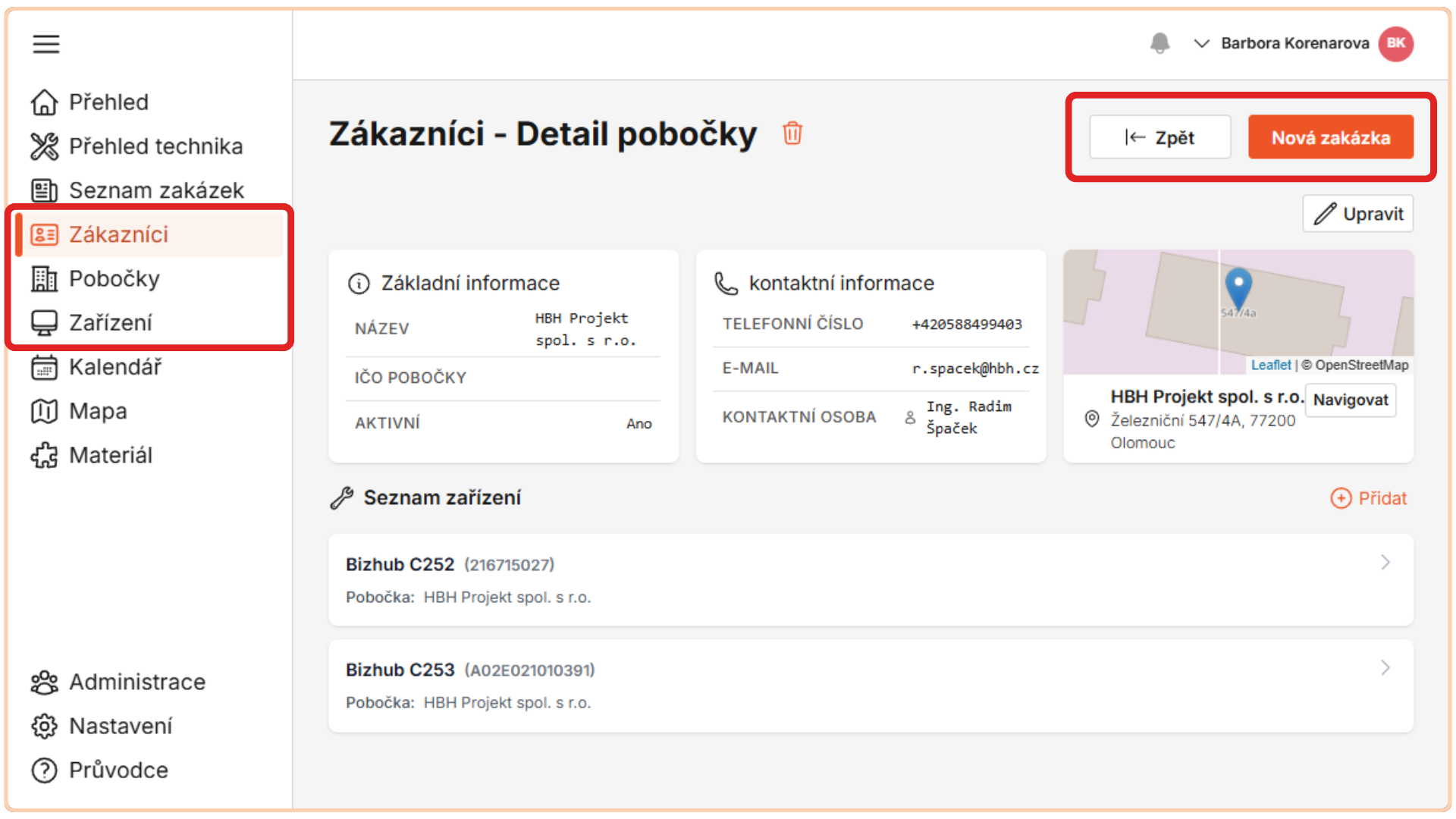Image resolution: width=1456 pixels, height=819 pixels.
Task: Click the Přehled technika tools icon
Action: [x=44, y=146]
